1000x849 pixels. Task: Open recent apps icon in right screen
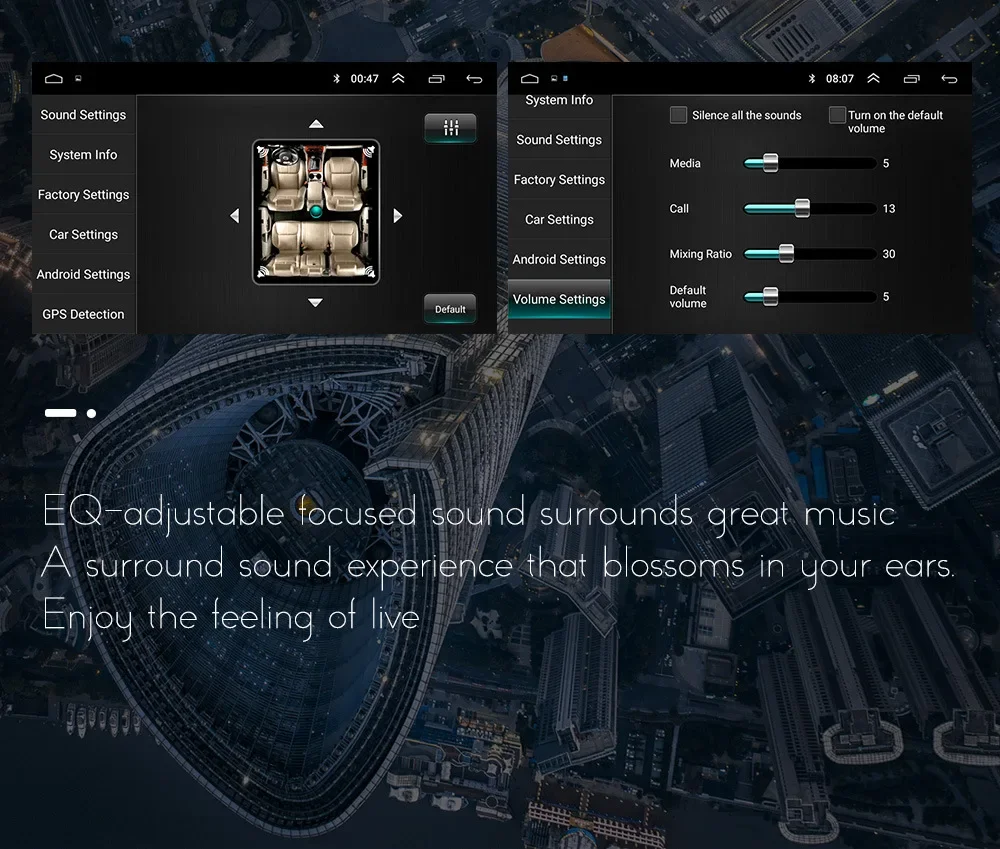pyautogui.click(x=912, y=79)
